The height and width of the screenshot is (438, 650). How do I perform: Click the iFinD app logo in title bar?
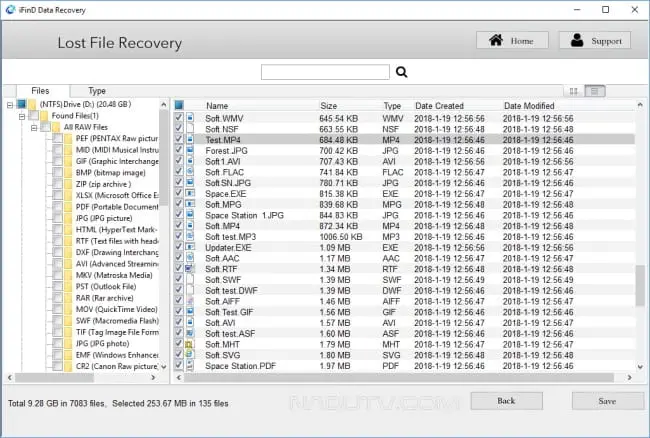[11, 10]
